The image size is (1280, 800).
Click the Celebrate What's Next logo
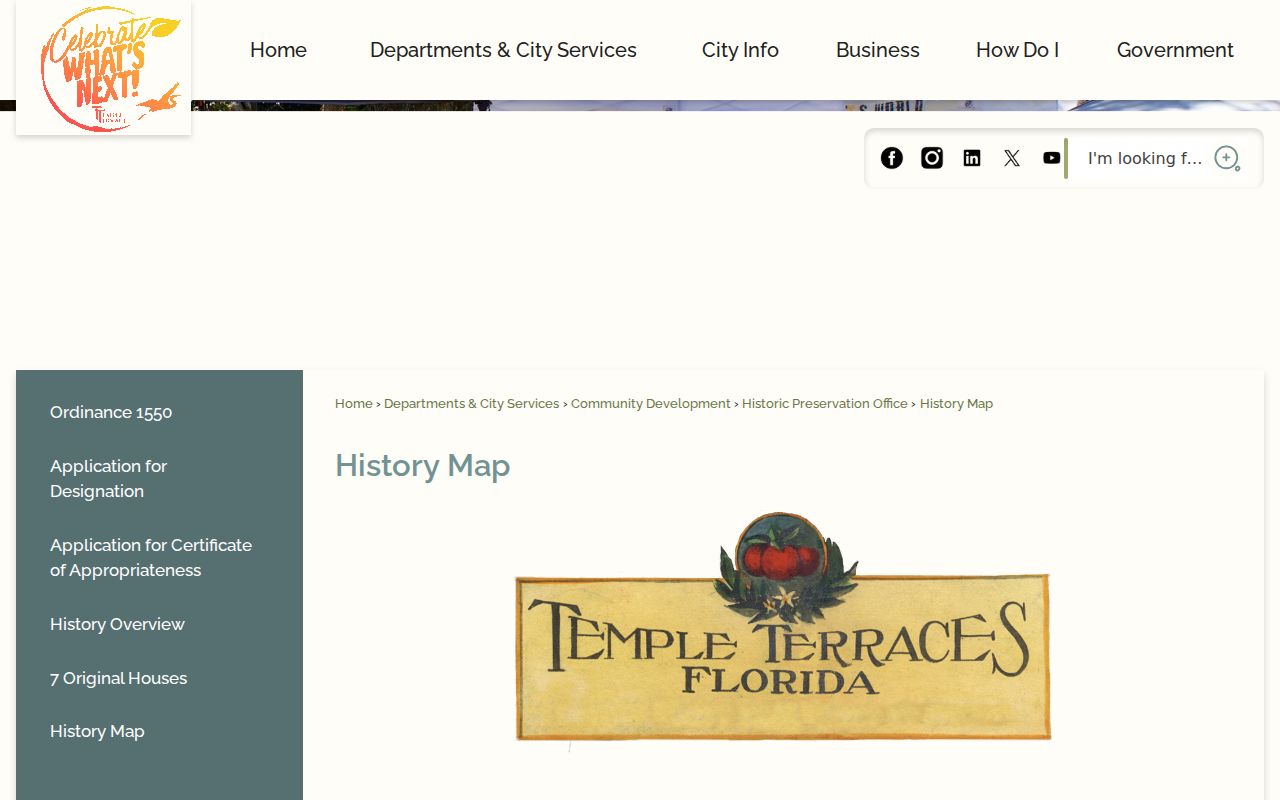[104, 68]
